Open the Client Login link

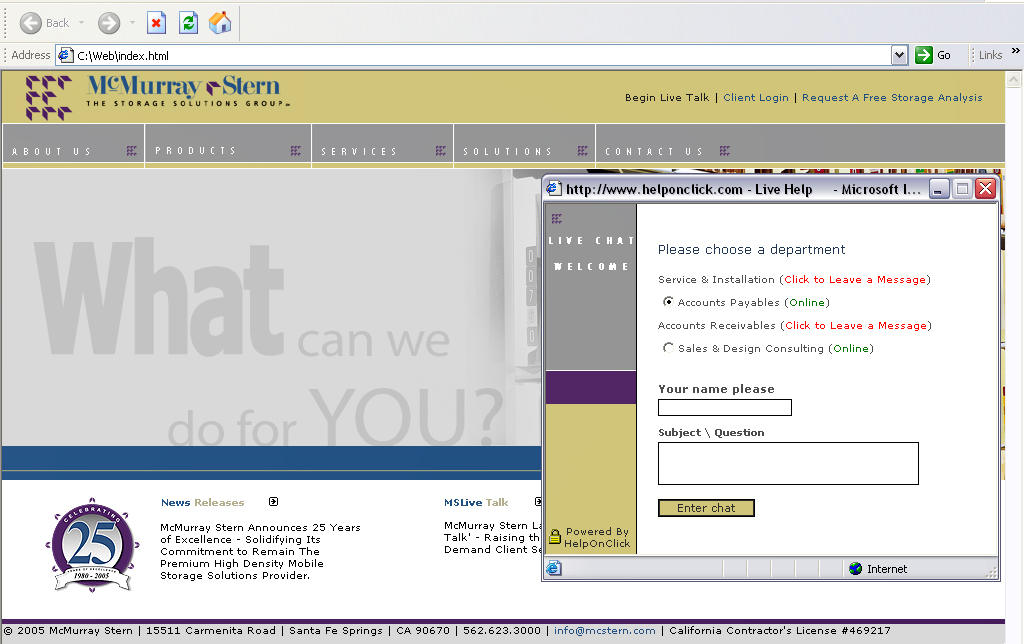[x=756, y=97]
